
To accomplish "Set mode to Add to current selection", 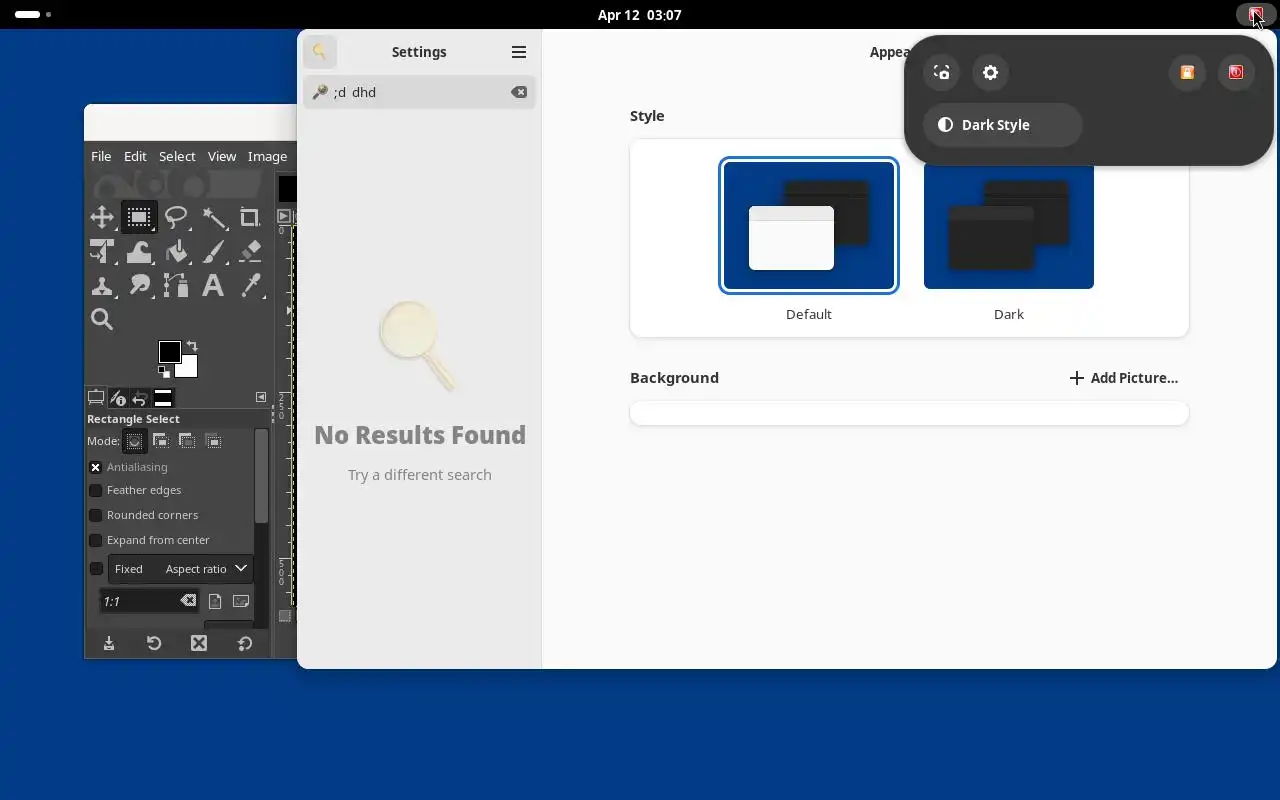I will (160, 441).
